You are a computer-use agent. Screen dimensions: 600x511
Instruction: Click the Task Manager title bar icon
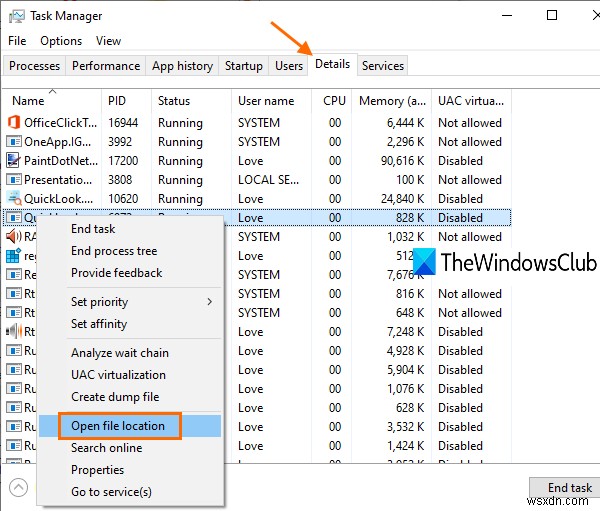point(17,16)
